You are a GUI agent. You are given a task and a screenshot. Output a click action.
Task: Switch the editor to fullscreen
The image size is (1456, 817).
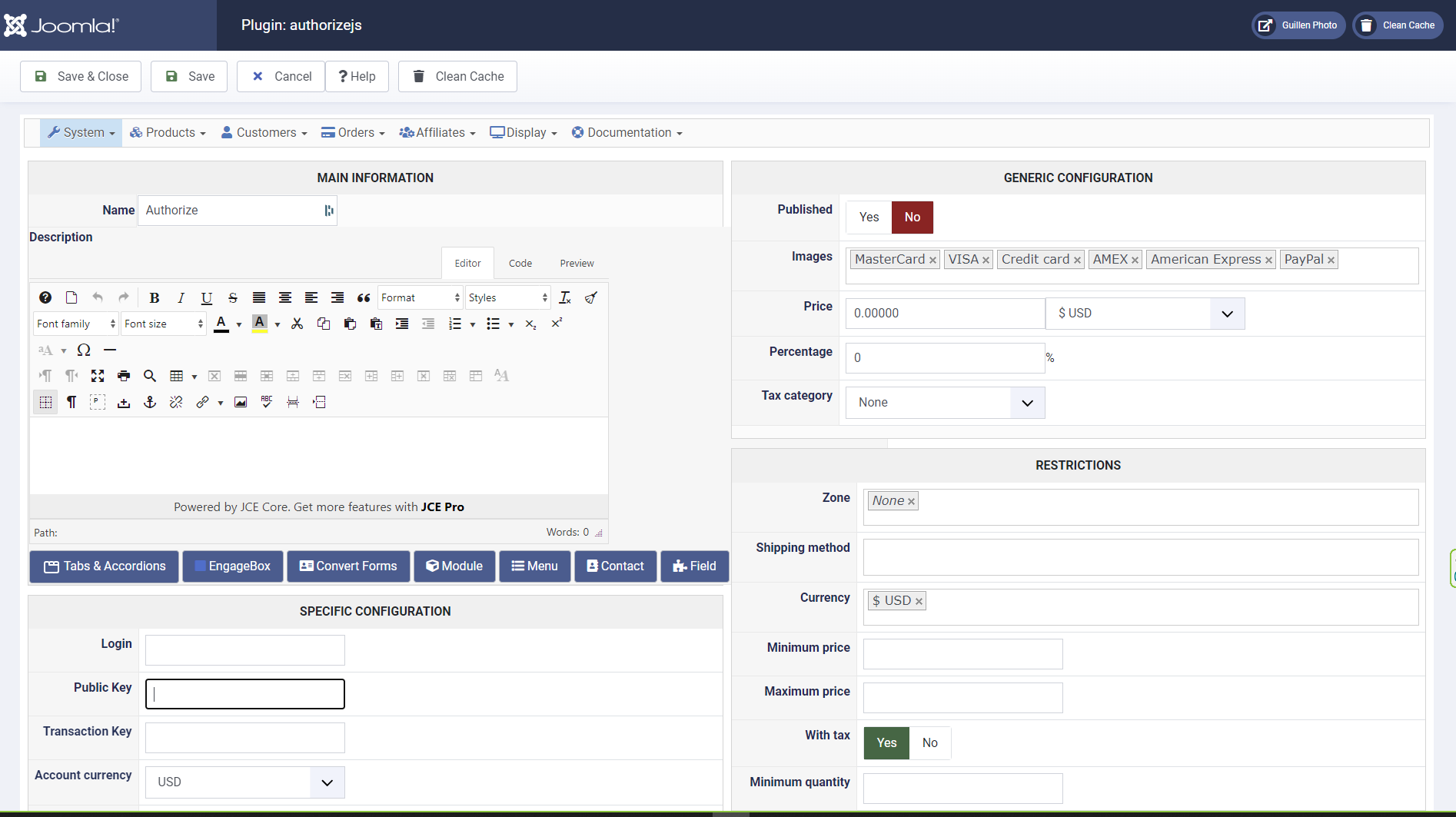pos(98,377)
